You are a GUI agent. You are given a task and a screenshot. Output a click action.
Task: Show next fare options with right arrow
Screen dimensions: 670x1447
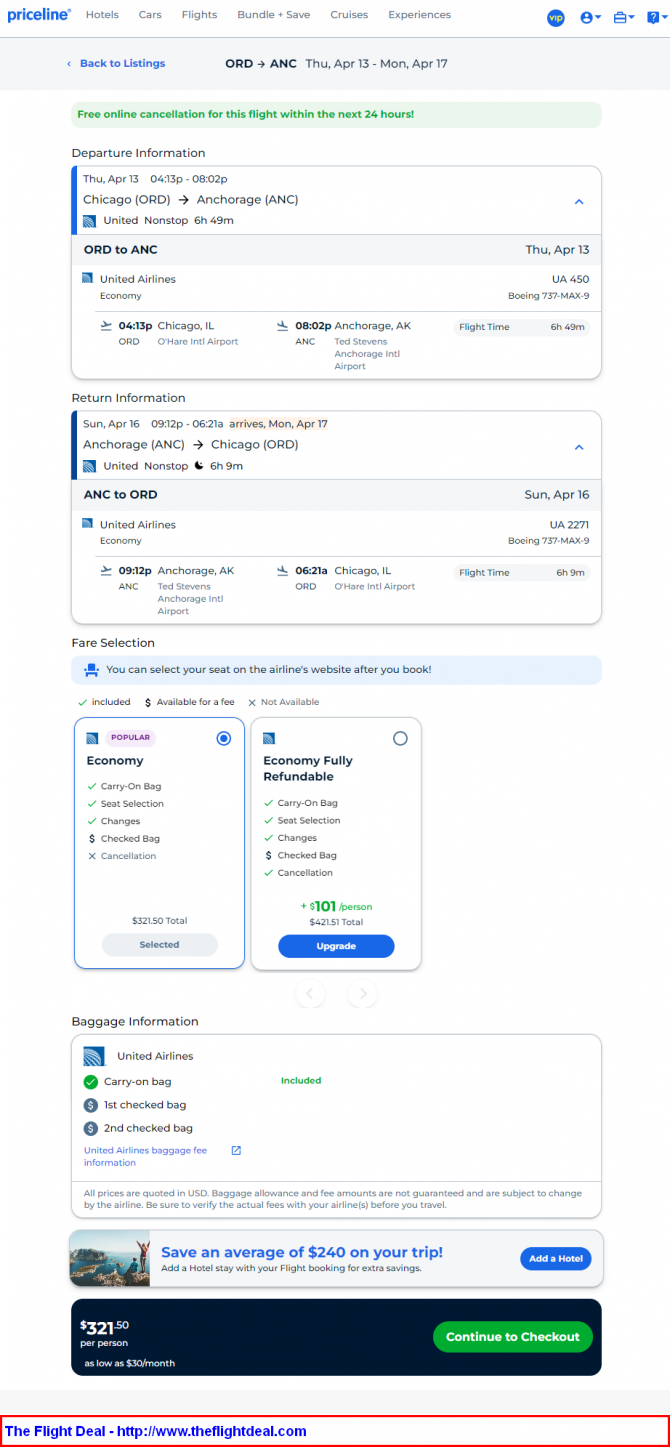pyautogui.click(x=362, y=993)
